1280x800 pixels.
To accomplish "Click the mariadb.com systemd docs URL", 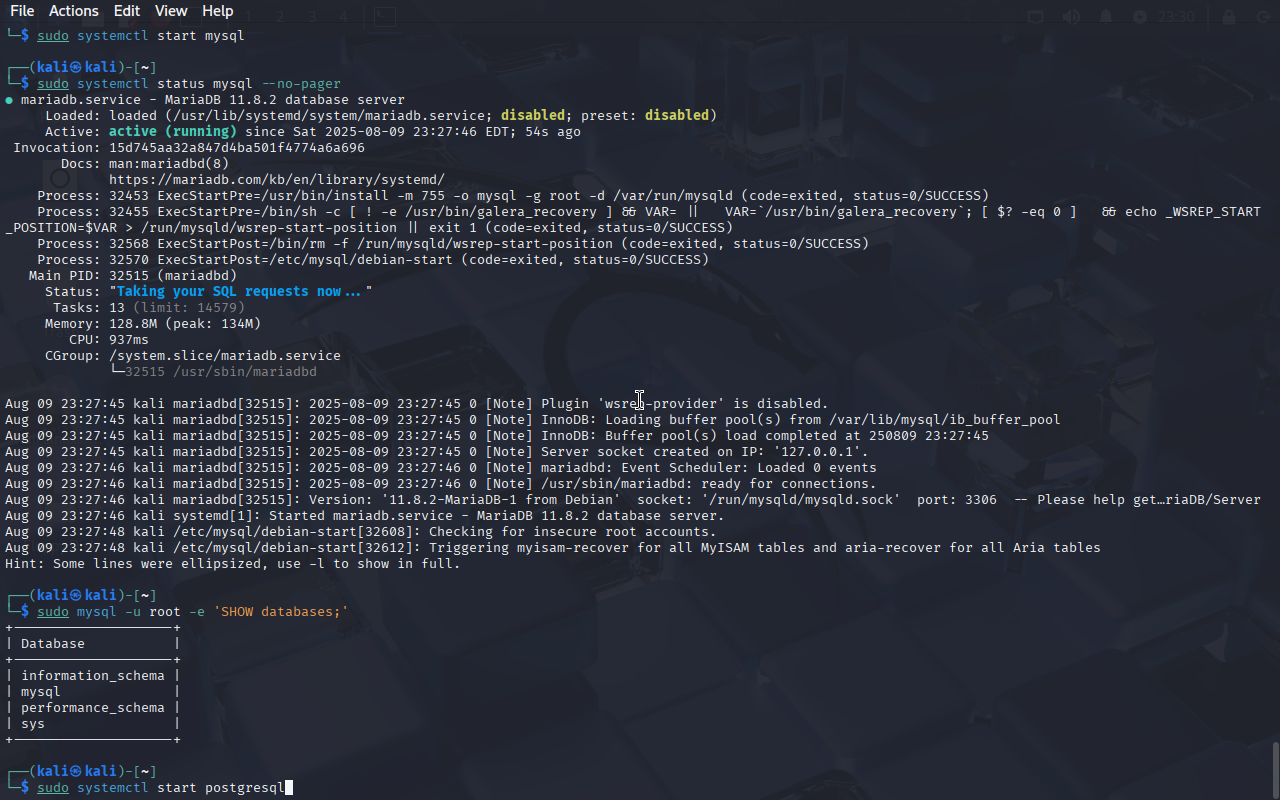I will [277, 180].
